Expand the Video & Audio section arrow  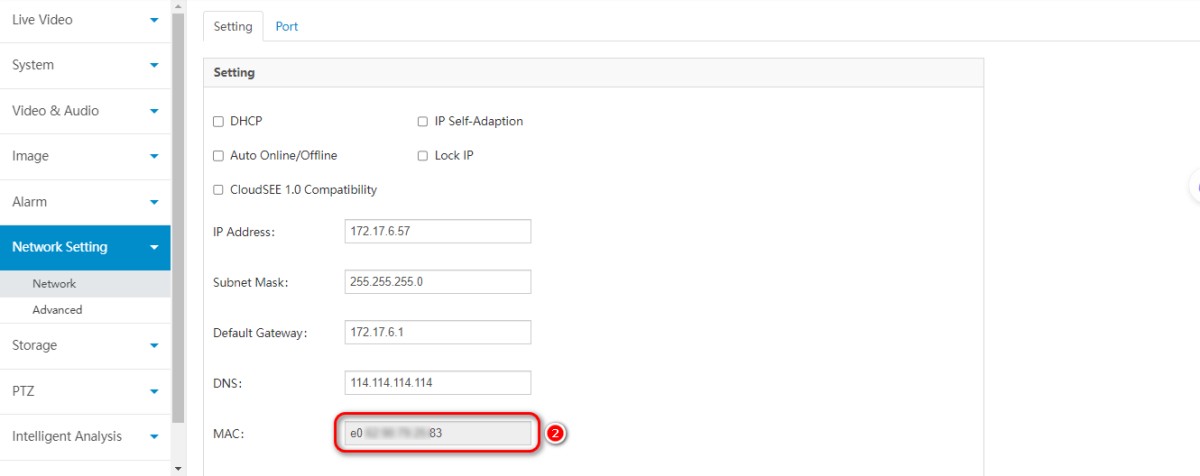click(x=154, y=111)
